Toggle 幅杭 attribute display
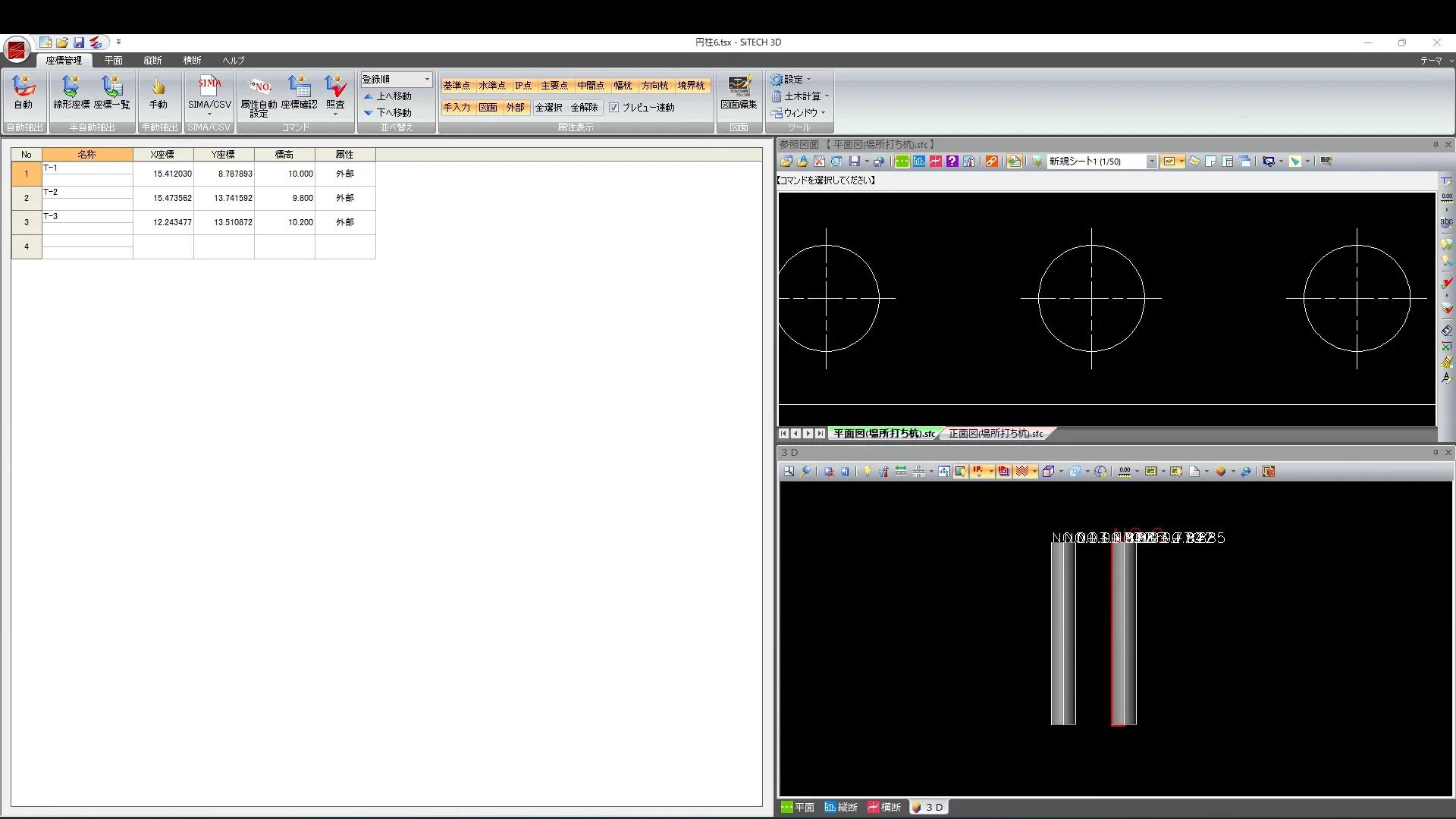This screenshot has width=1456, height=819. pyautogui.click(x=623, y=86)
